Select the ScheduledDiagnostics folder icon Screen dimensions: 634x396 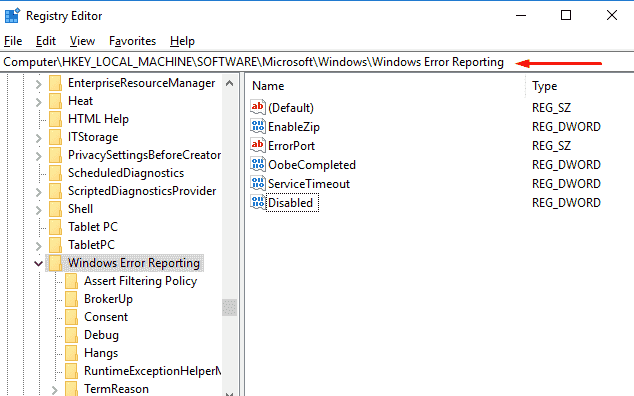click(55, 173)
